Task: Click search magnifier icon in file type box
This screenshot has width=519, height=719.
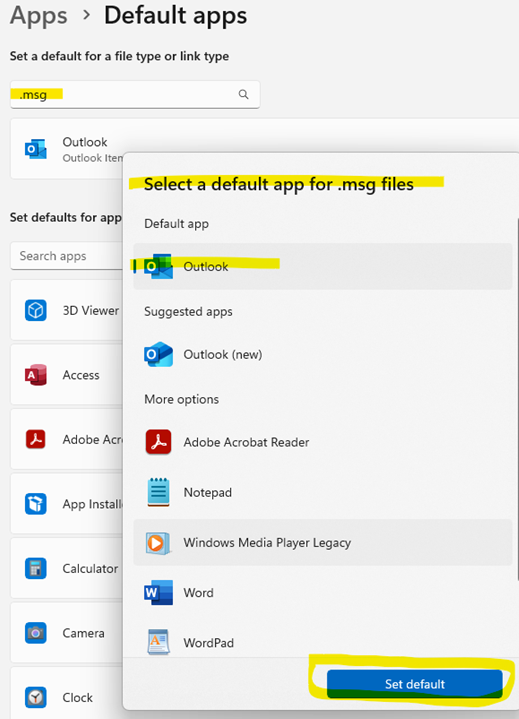Action: [x=243, y=94]
